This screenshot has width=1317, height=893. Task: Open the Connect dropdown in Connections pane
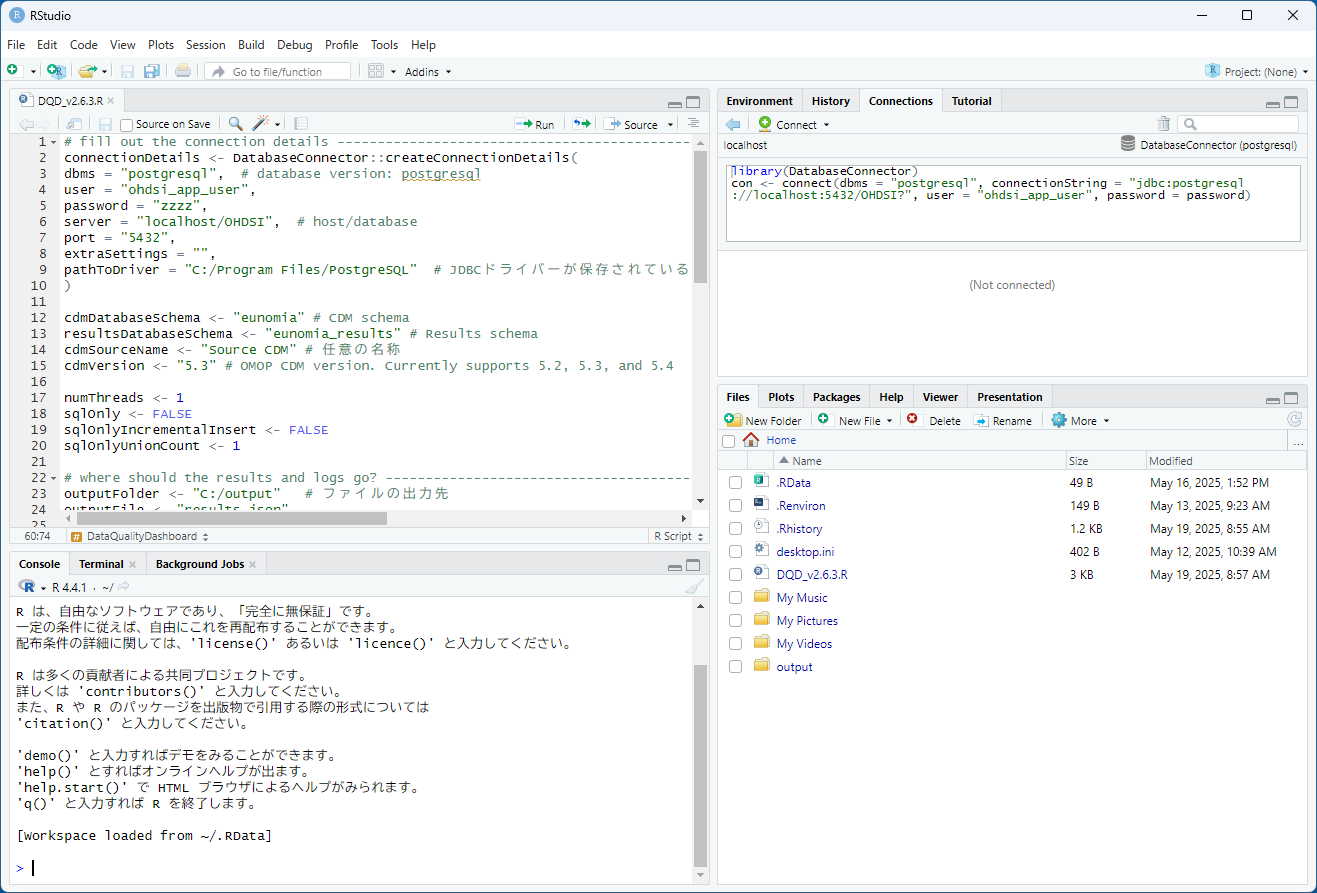(x=794, y=125)
